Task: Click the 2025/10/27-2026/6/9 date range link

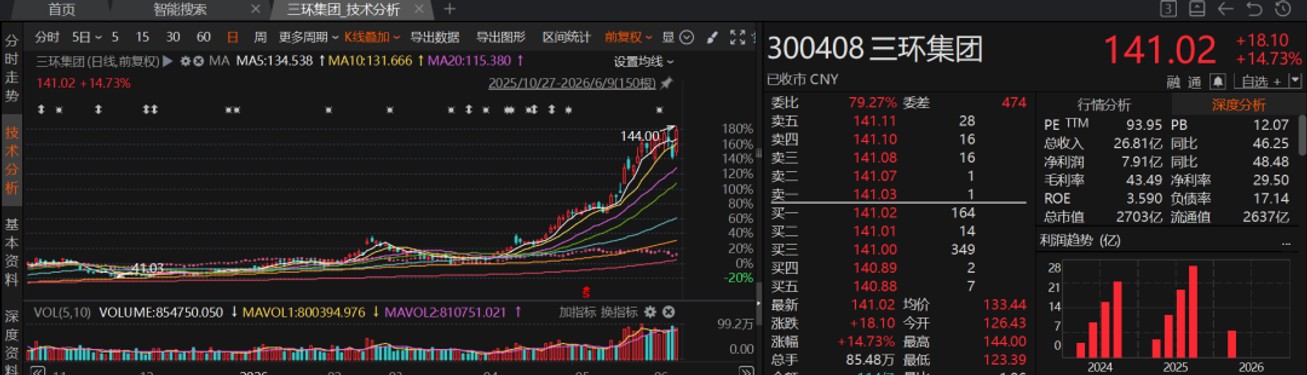Action: pos(571,82)
